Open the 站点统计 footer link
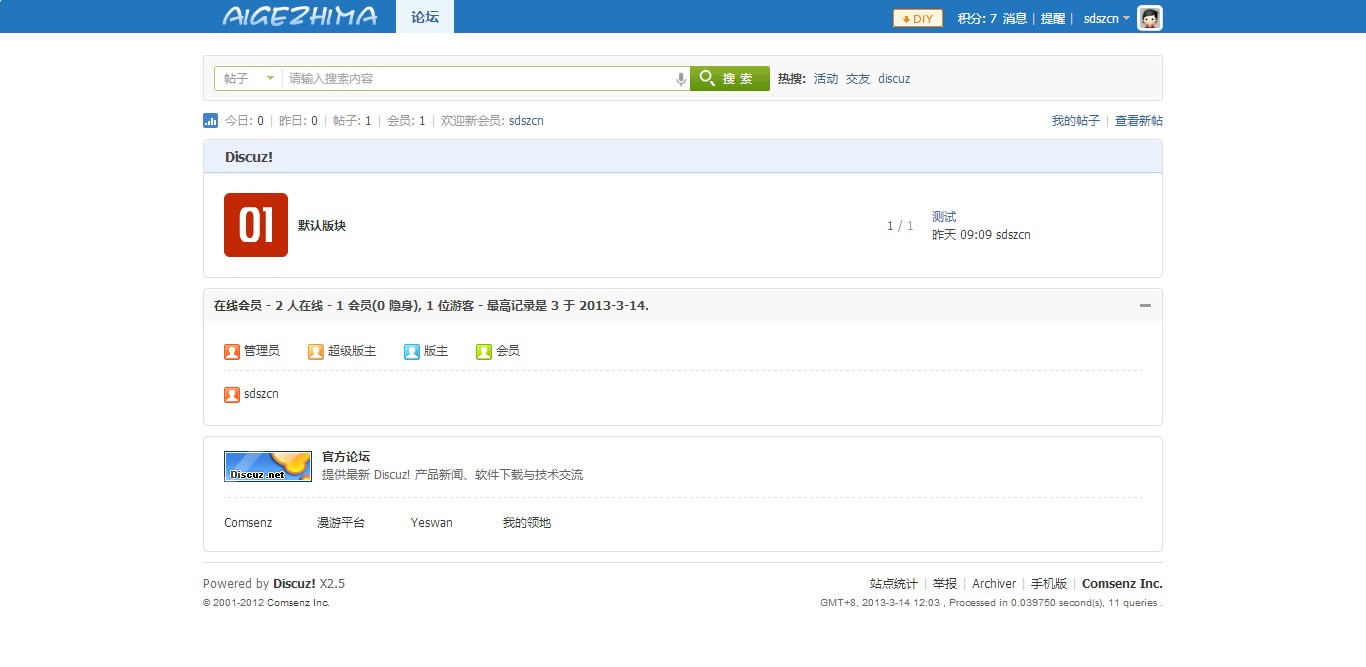 (893, 584)
